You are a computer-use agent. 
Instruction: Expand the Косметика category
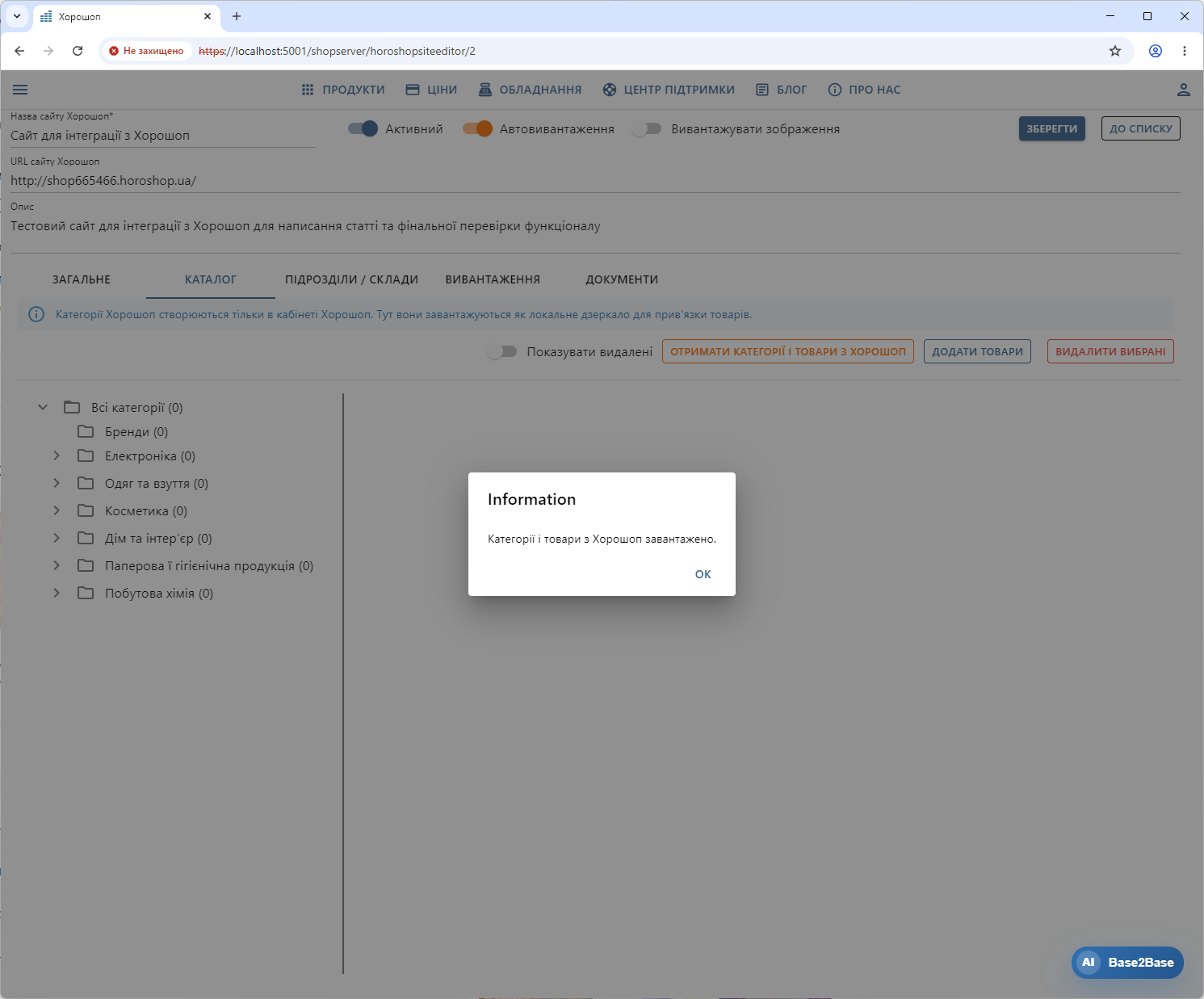[57, 510]
